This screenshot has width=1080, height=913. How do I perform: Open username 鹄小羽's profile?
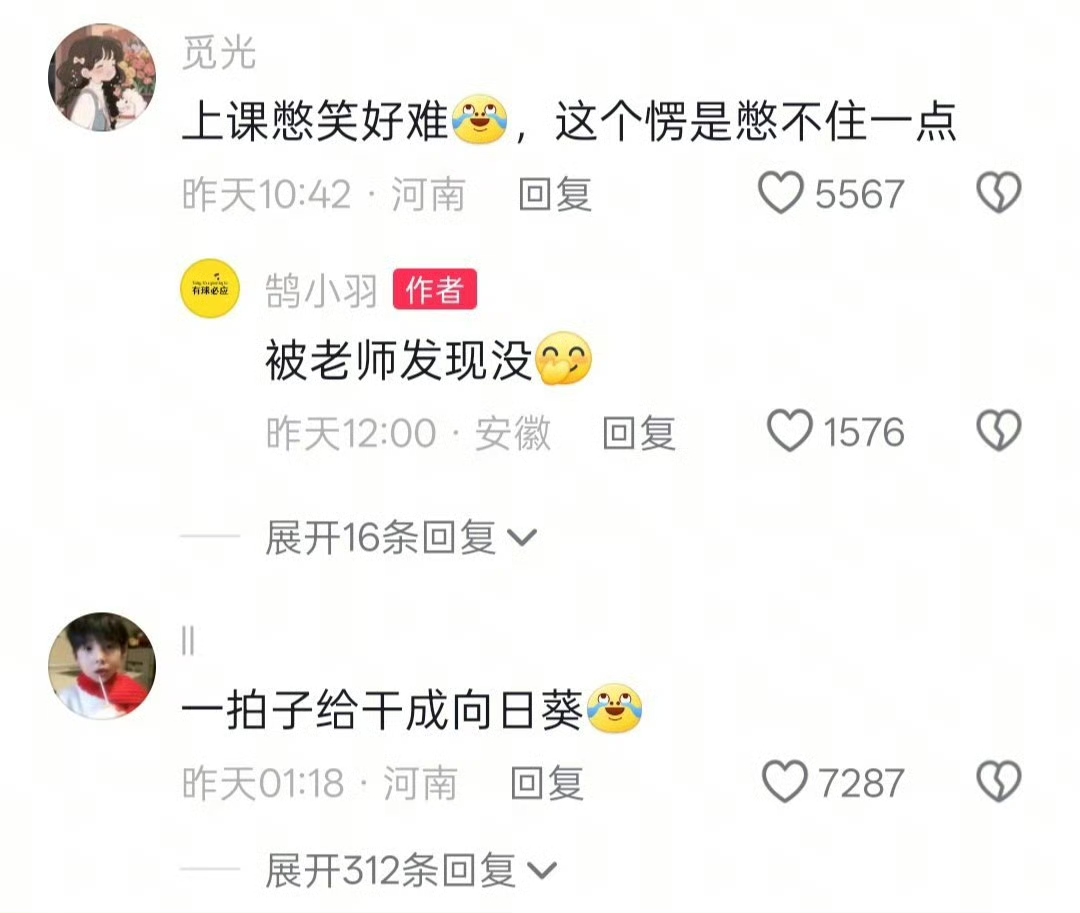[322, 291]
